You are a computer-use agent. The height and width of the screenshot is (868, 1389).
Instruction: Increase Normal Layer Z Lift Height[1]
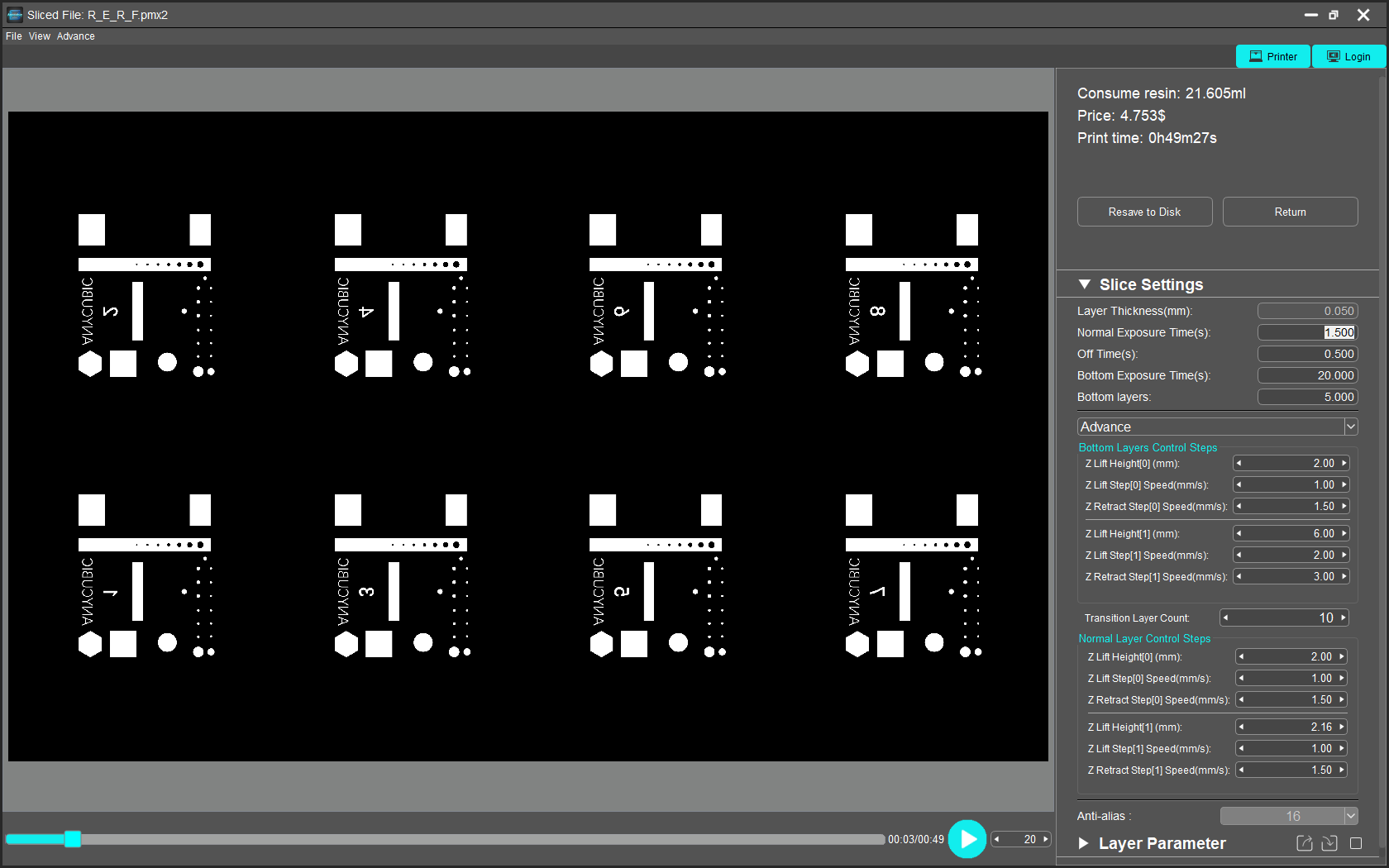1342,727
